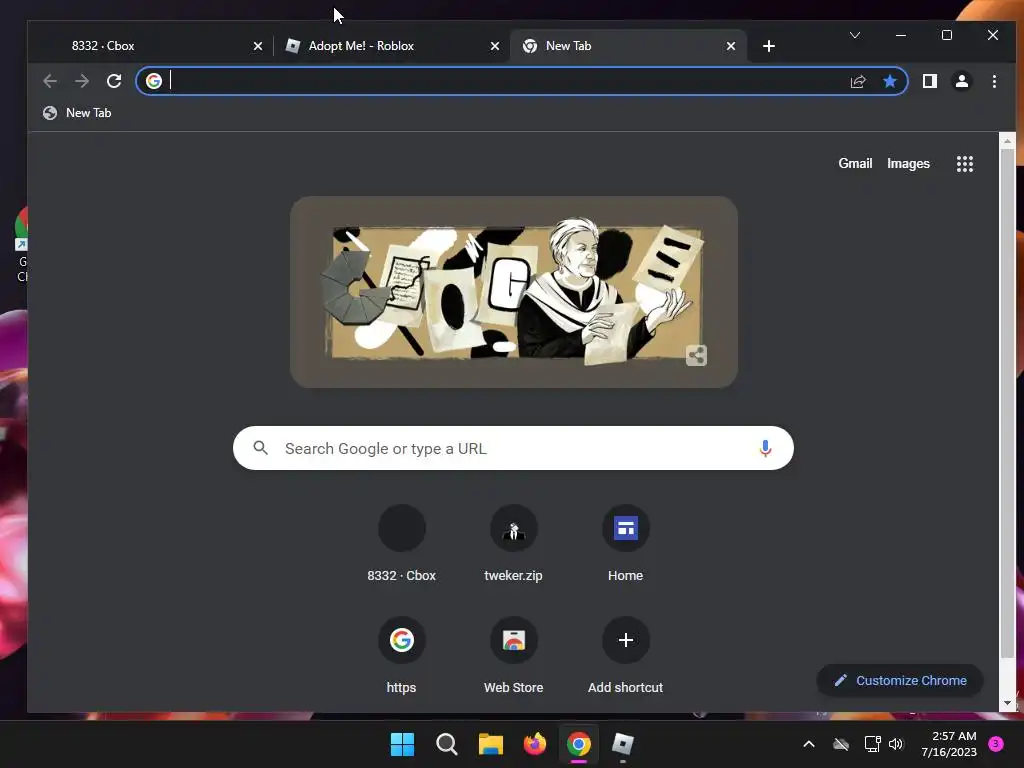Open the Chrome side panel
1024x768 pixels.
(x=930, y=81)
